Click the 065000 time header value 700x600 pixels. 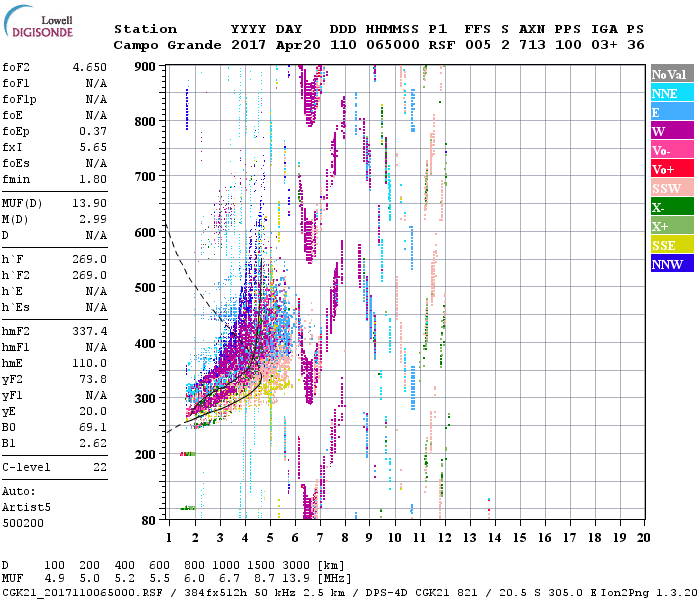393,45
